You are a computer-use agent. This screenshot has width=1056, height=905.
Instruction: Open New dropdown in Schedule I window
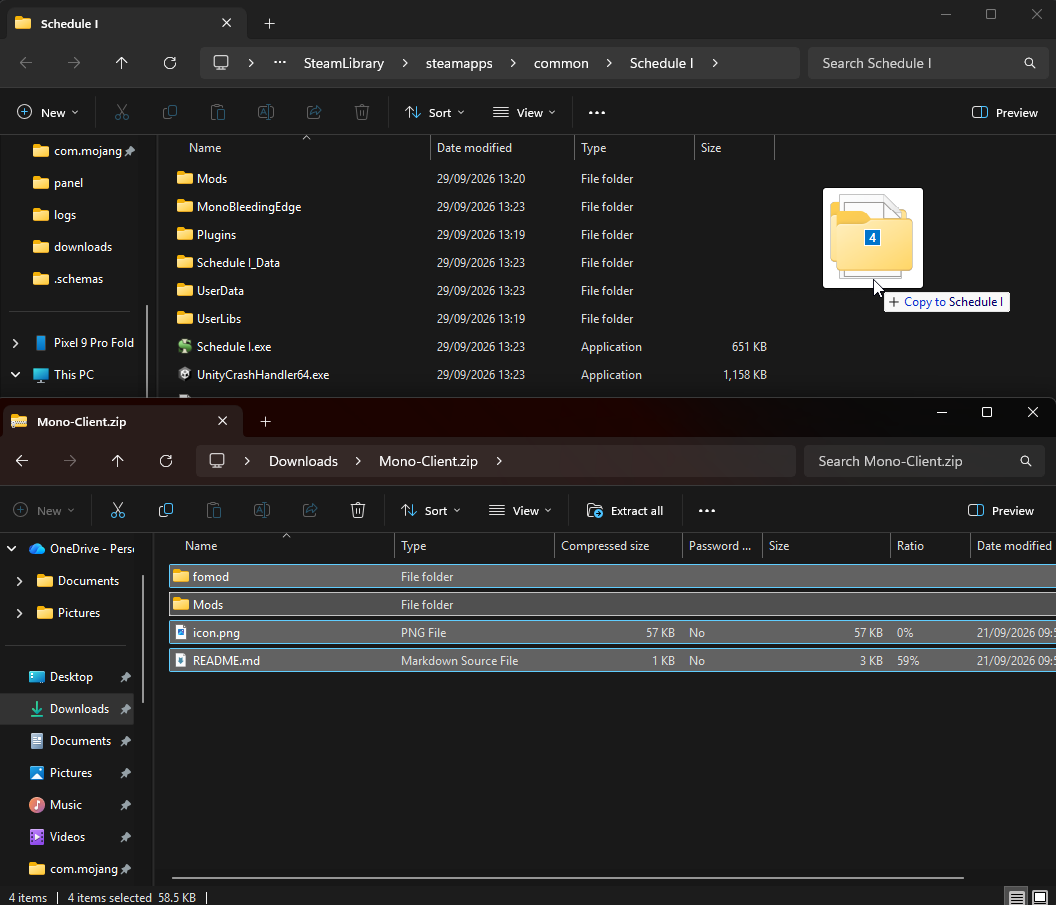pos(48,112)
